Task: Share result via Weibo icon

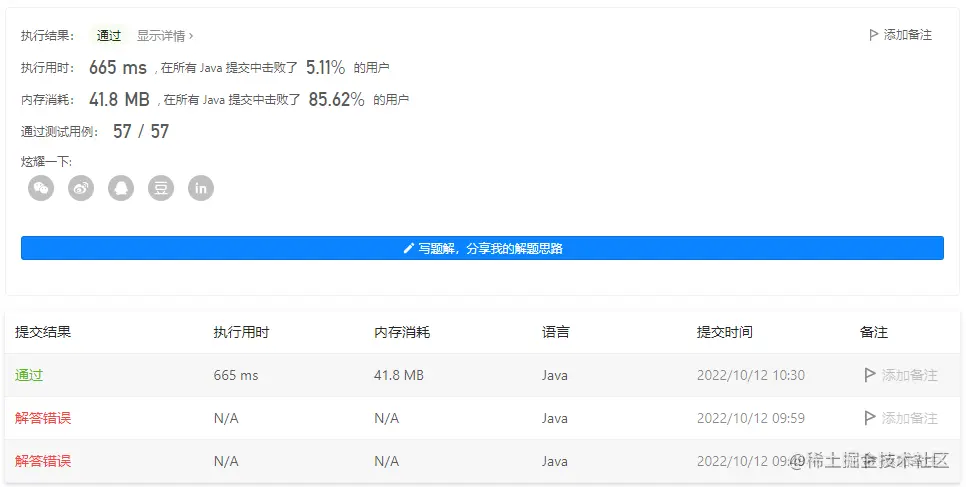Action: 81,188
